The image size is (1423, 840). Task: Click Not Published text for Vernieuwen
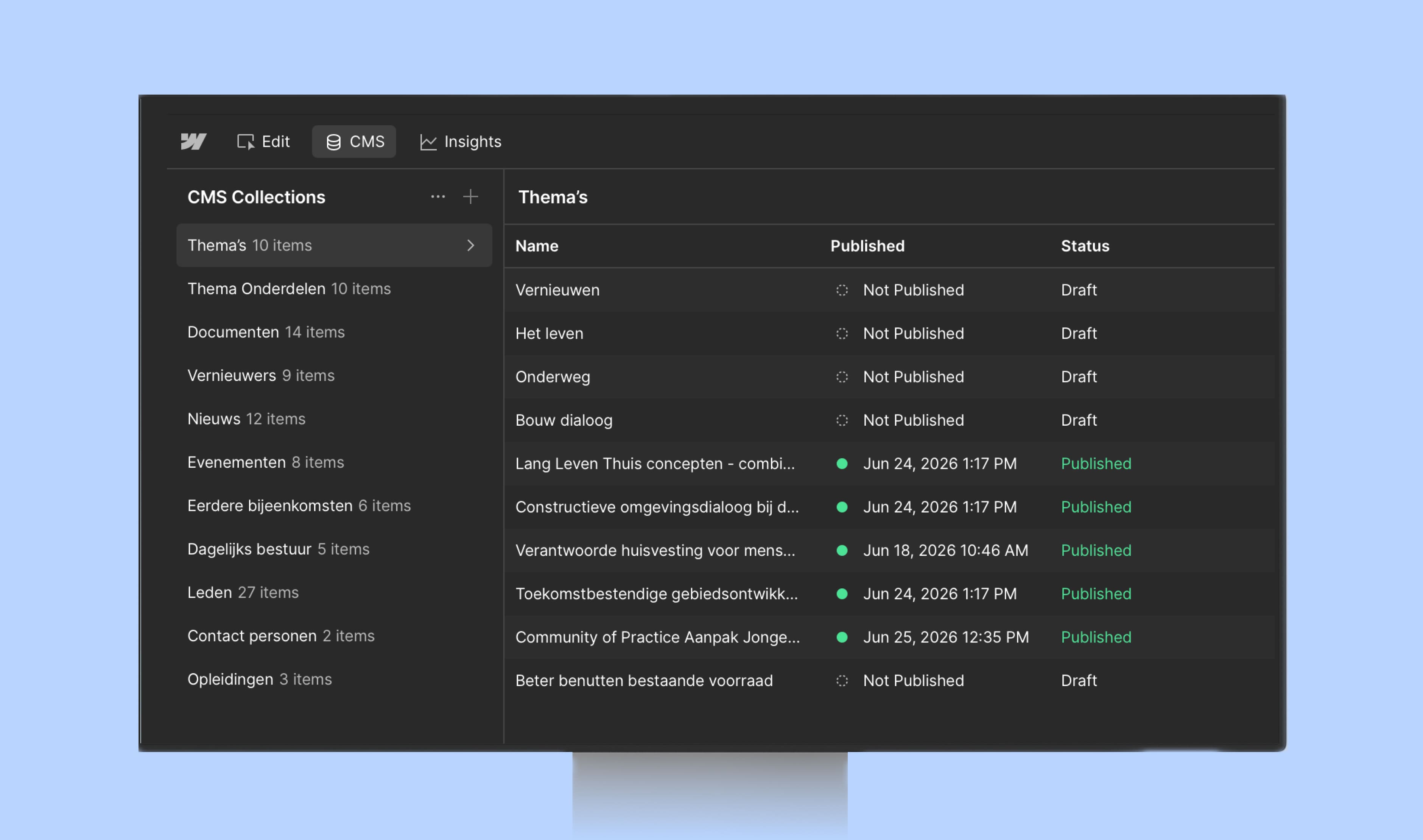point(913,290)
